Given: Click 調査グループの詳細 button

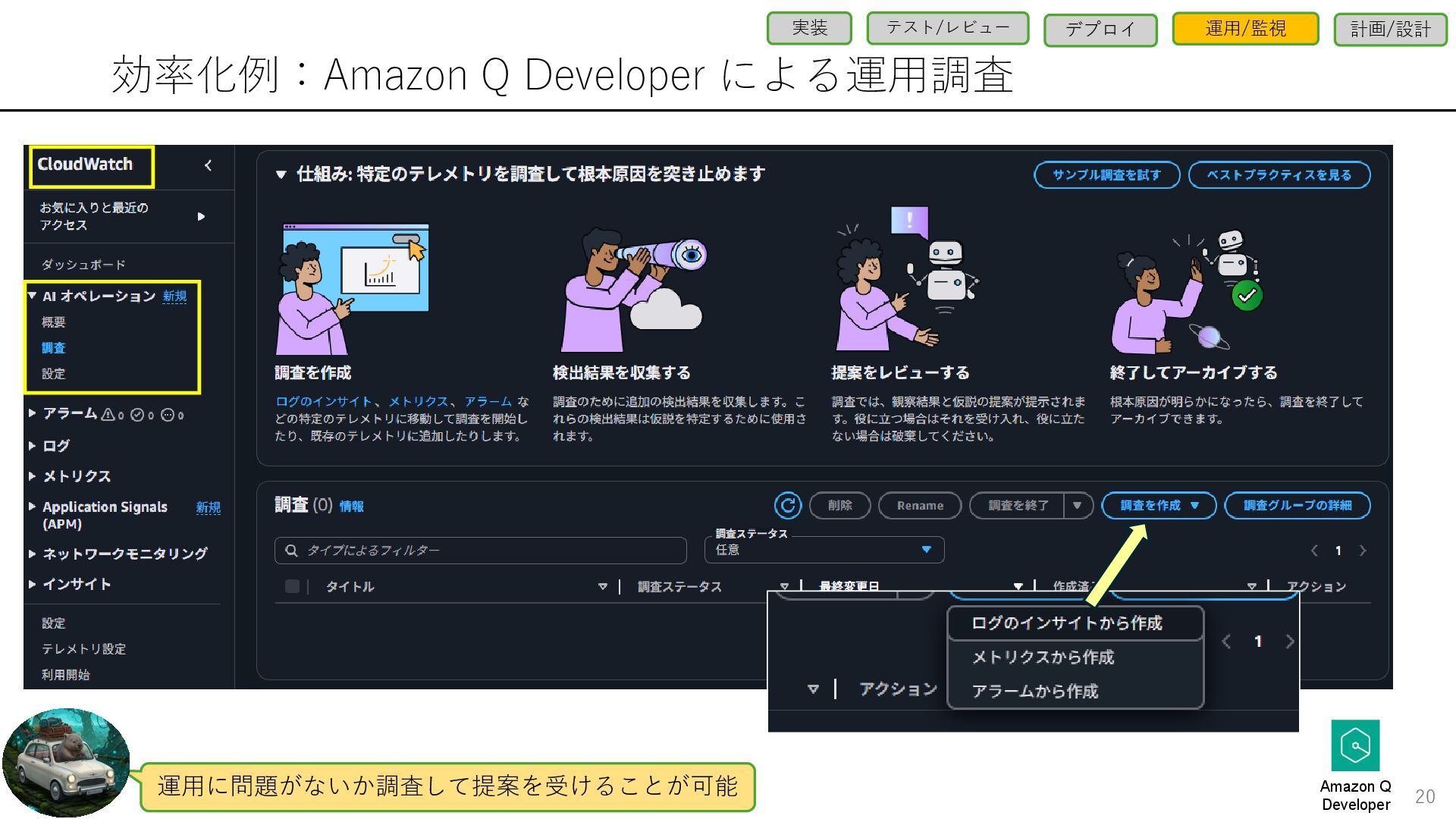Looking at the screenshot, I should click(1298, 505).
